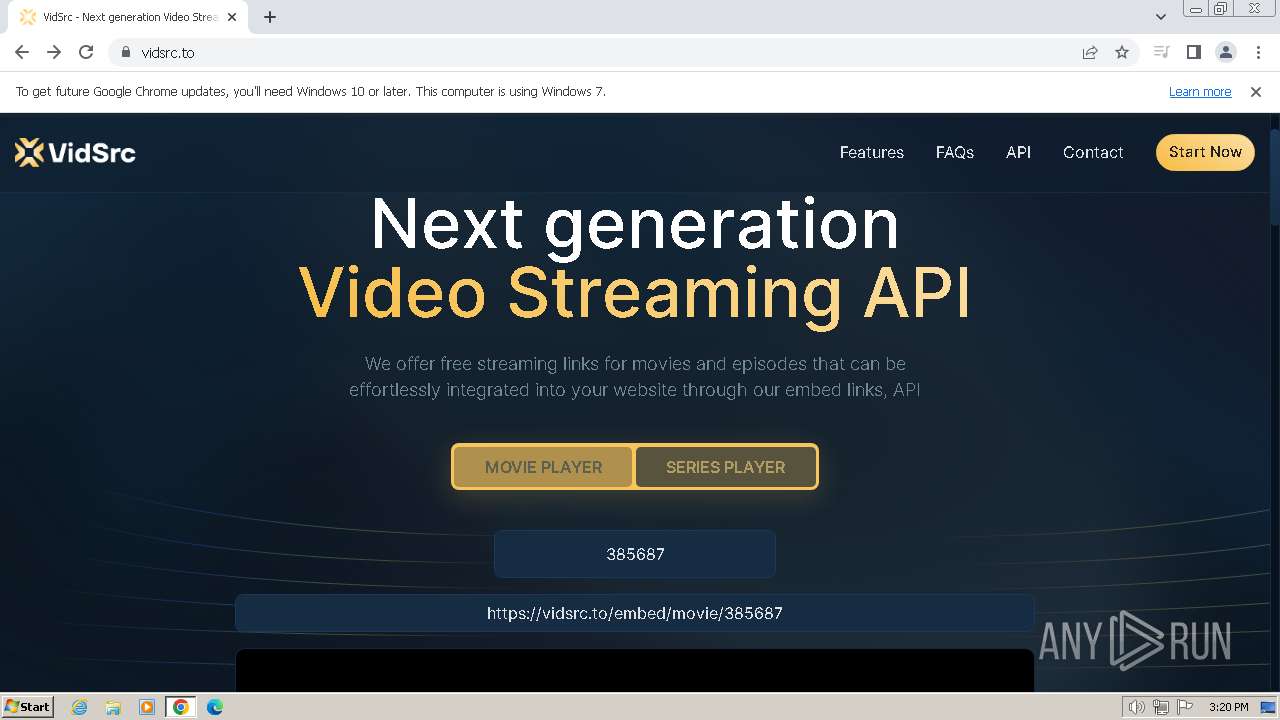Image resolution: width=1280 pixels, height=720 pixels.
Task: Click the movie ID field with 385687
Action: [x=635, y=554]
